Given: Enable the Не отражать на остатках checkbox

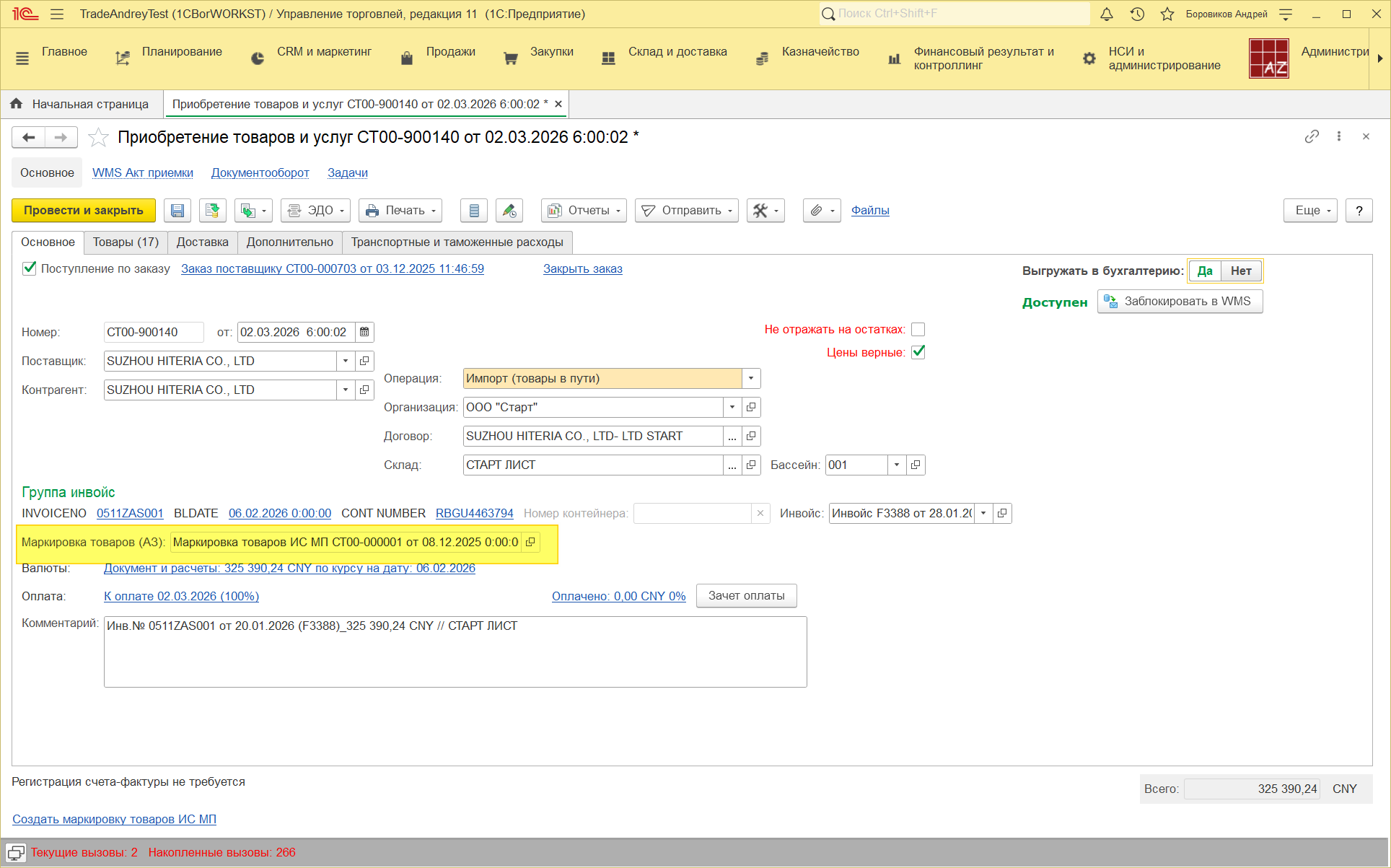Looking at the screenshot, I should click(918, 329).
